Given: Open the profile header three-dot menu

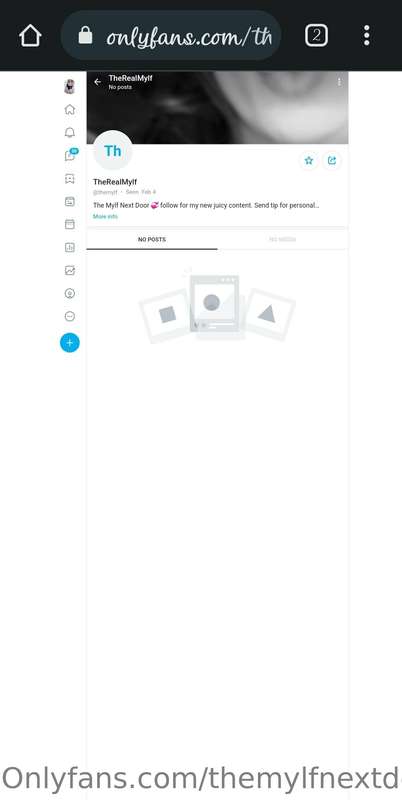Looking at the screenshot, I should (x=339, y=82).
